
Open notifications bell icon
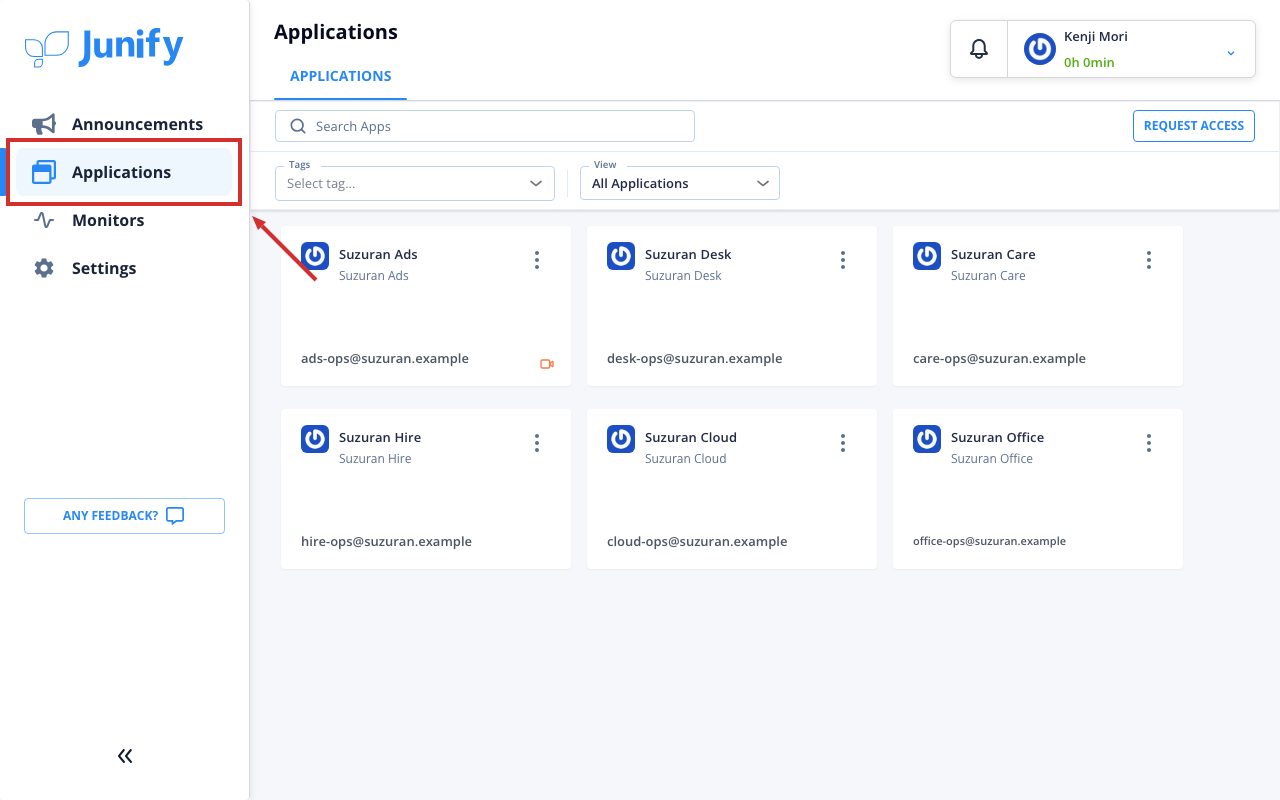[979, 48]
